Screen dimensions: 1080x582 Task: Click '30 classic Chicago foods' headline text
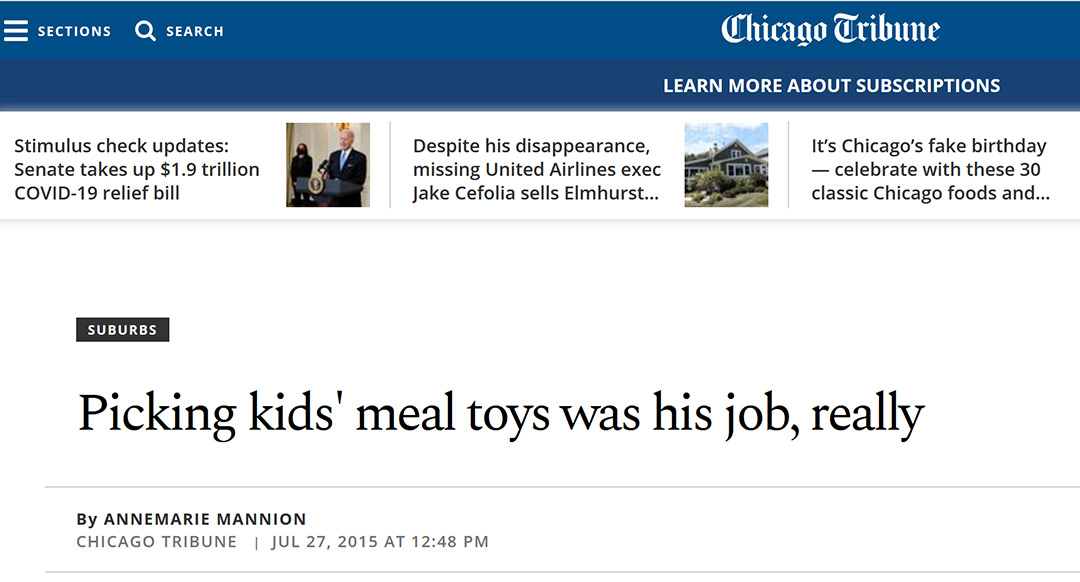[931, 193]
